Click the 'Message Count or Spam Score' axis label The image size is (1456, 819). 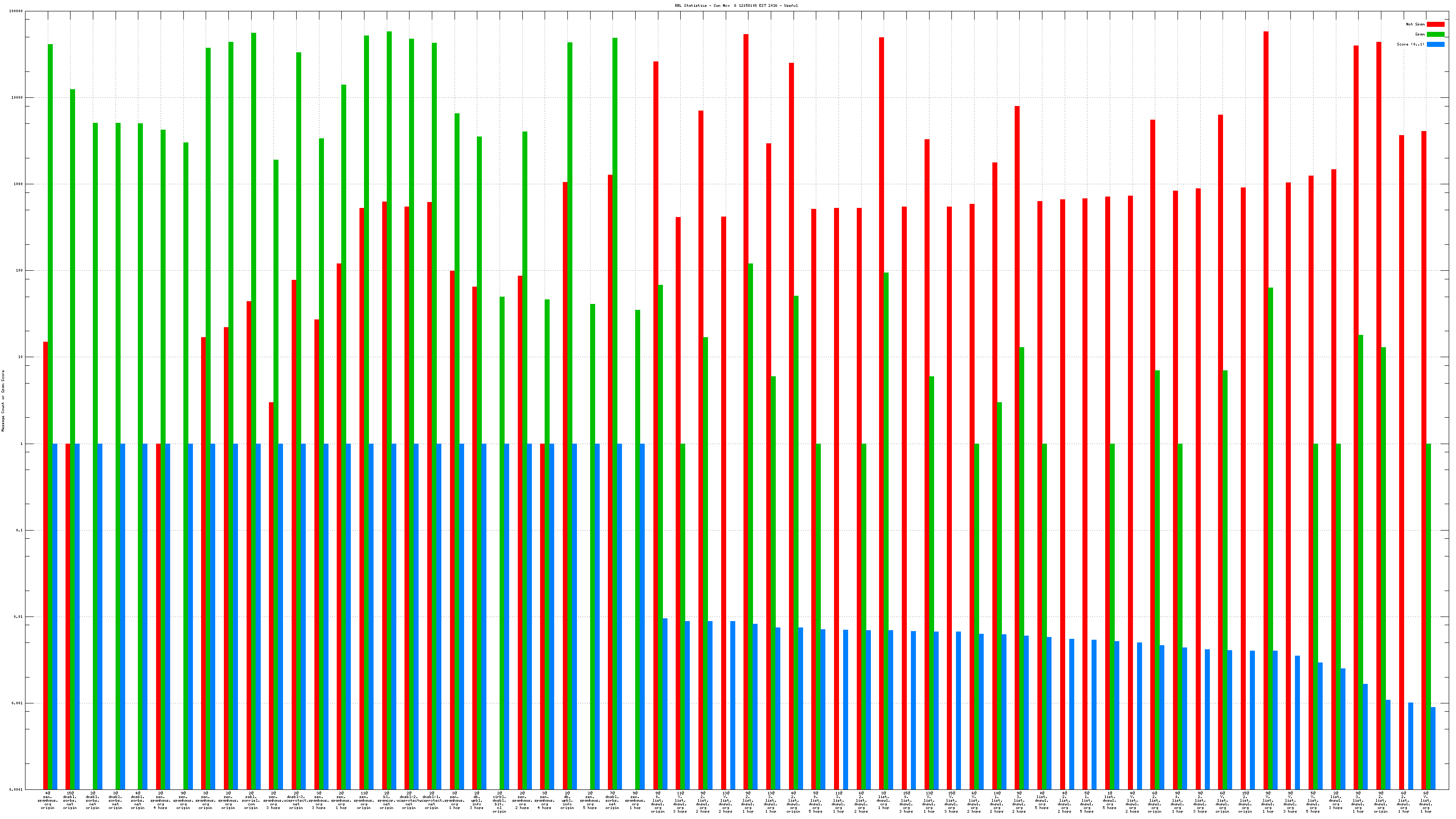pyautogui.click(x=3, y=401)
